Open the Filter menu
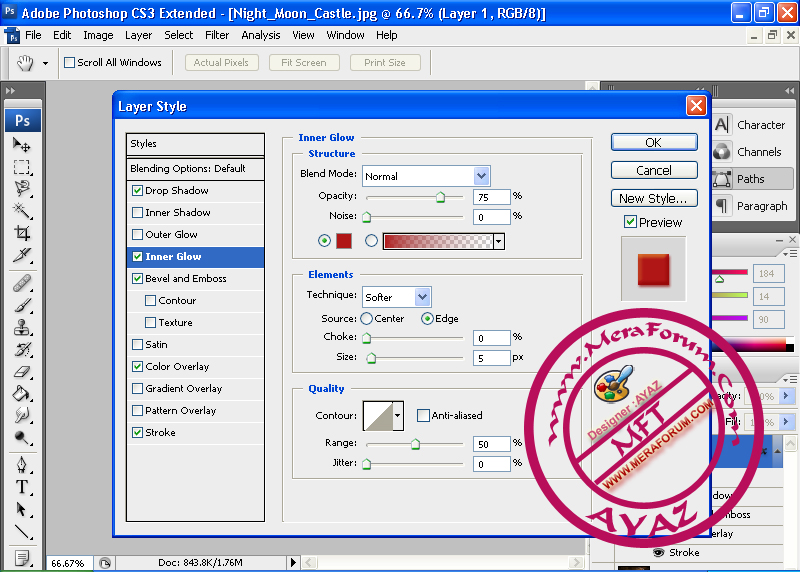This screenshot has width=800, height=572. pos(217,35)
